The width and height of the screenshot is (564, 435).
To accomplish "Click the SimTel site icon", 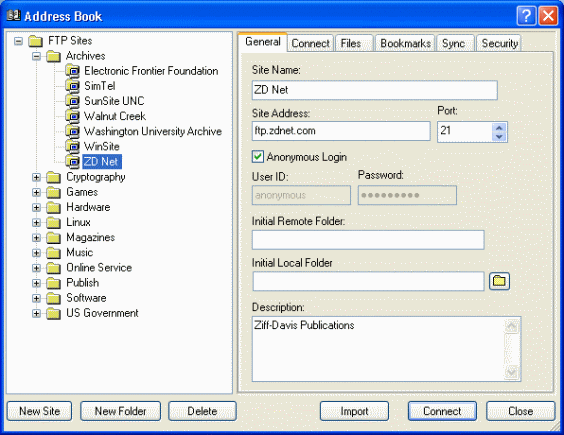I will pos(73,86).
